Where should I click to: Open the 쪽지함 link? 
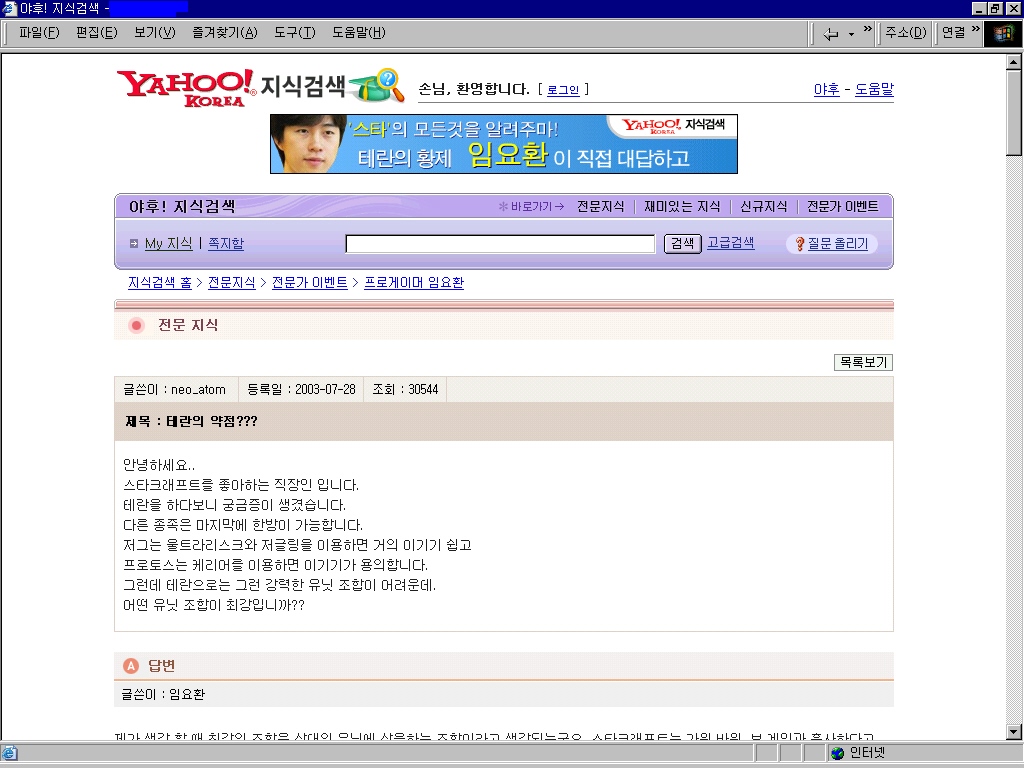click(x=226, y=244)
